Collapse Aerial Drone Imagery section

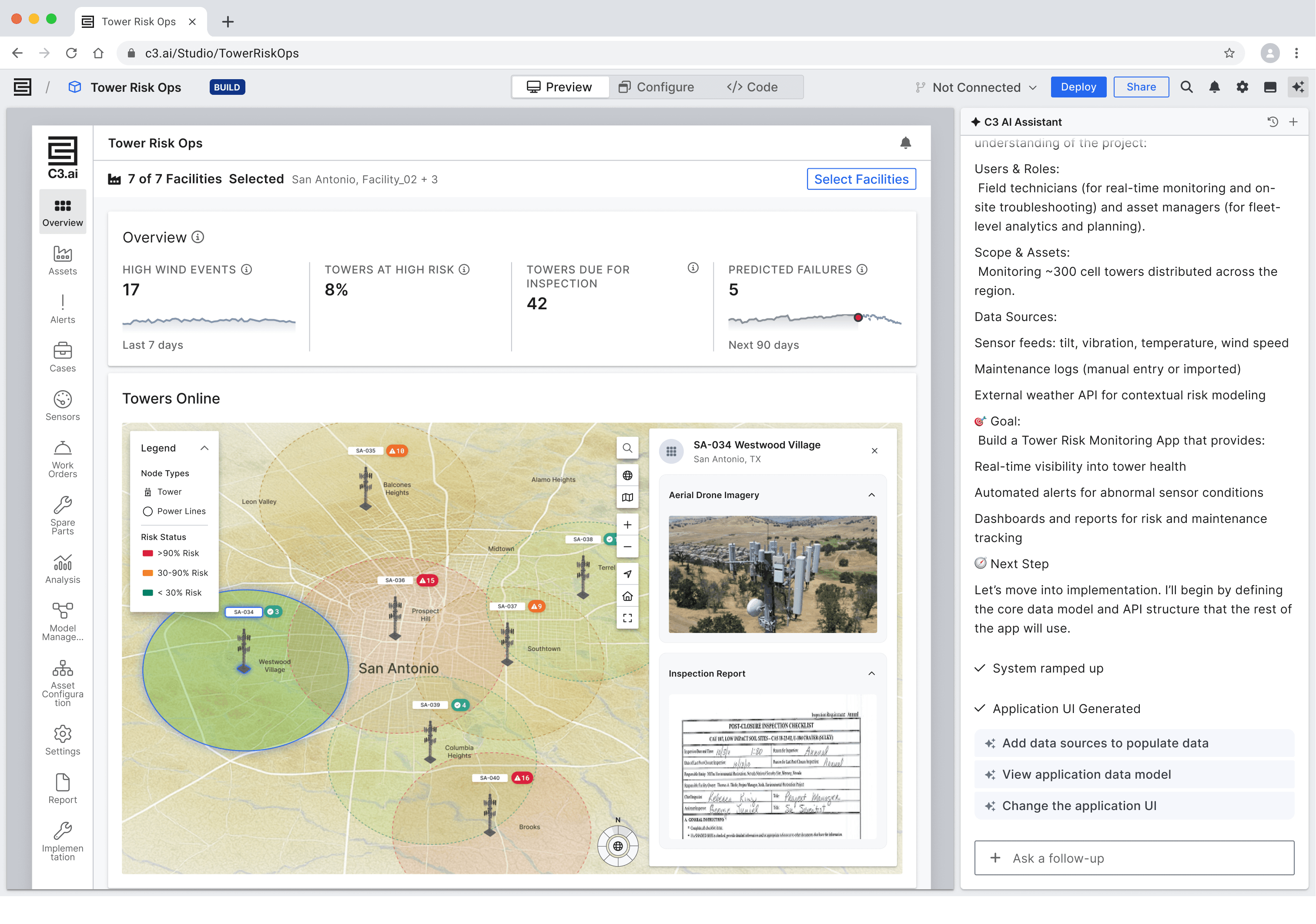[x=871, y=495]
